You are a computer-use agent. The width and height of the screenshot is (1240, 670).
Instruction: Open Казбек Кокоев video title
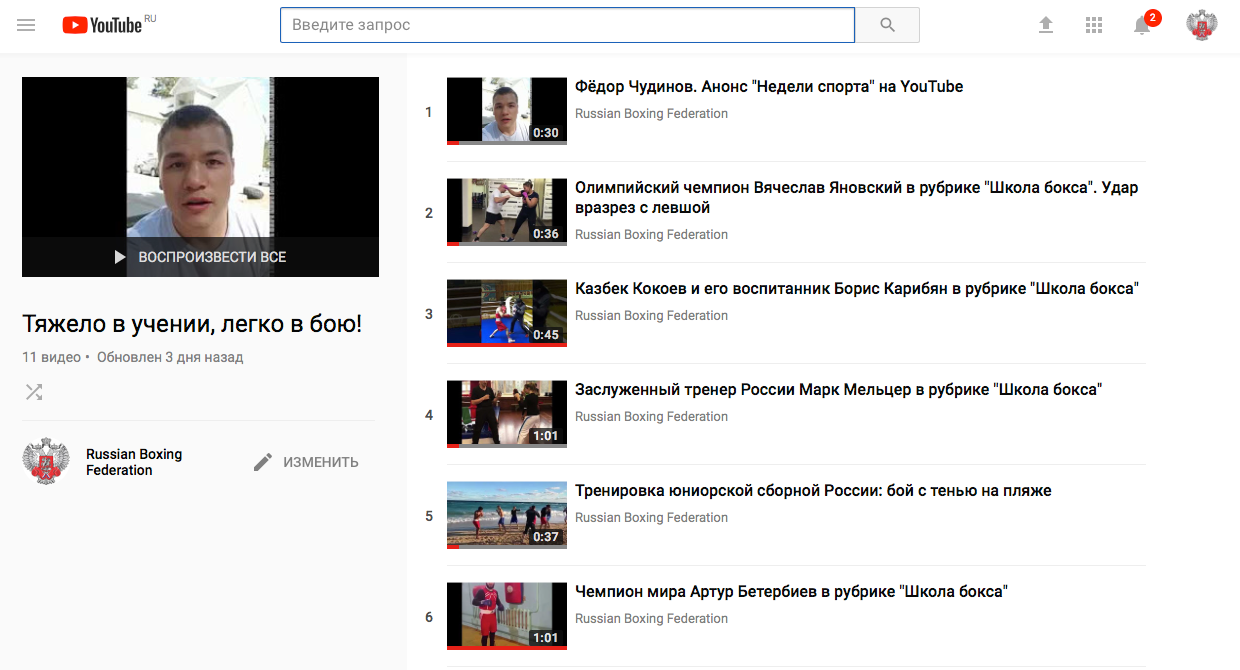857,289
